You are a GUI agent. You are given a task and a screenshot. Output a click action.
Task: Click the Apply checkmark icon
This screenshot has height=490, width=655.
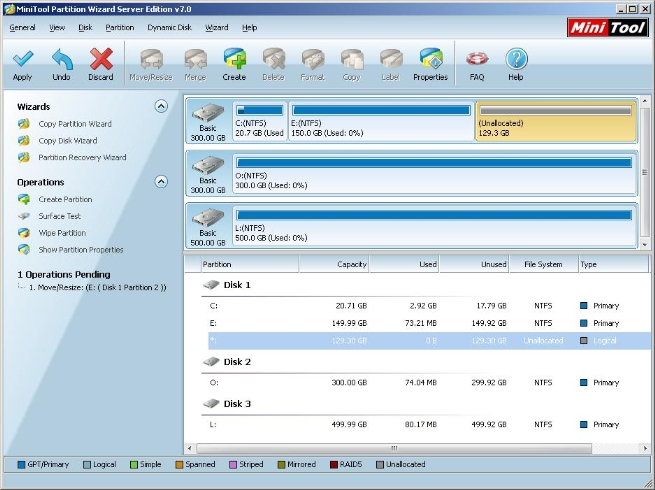23,59
